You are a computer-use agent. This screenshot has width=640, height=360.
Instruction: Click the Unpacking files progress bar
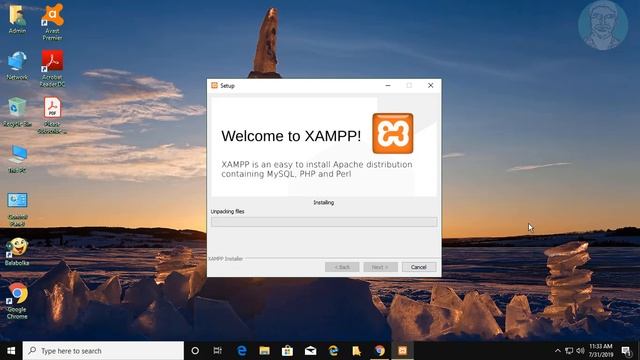click(x=324, y=222)
